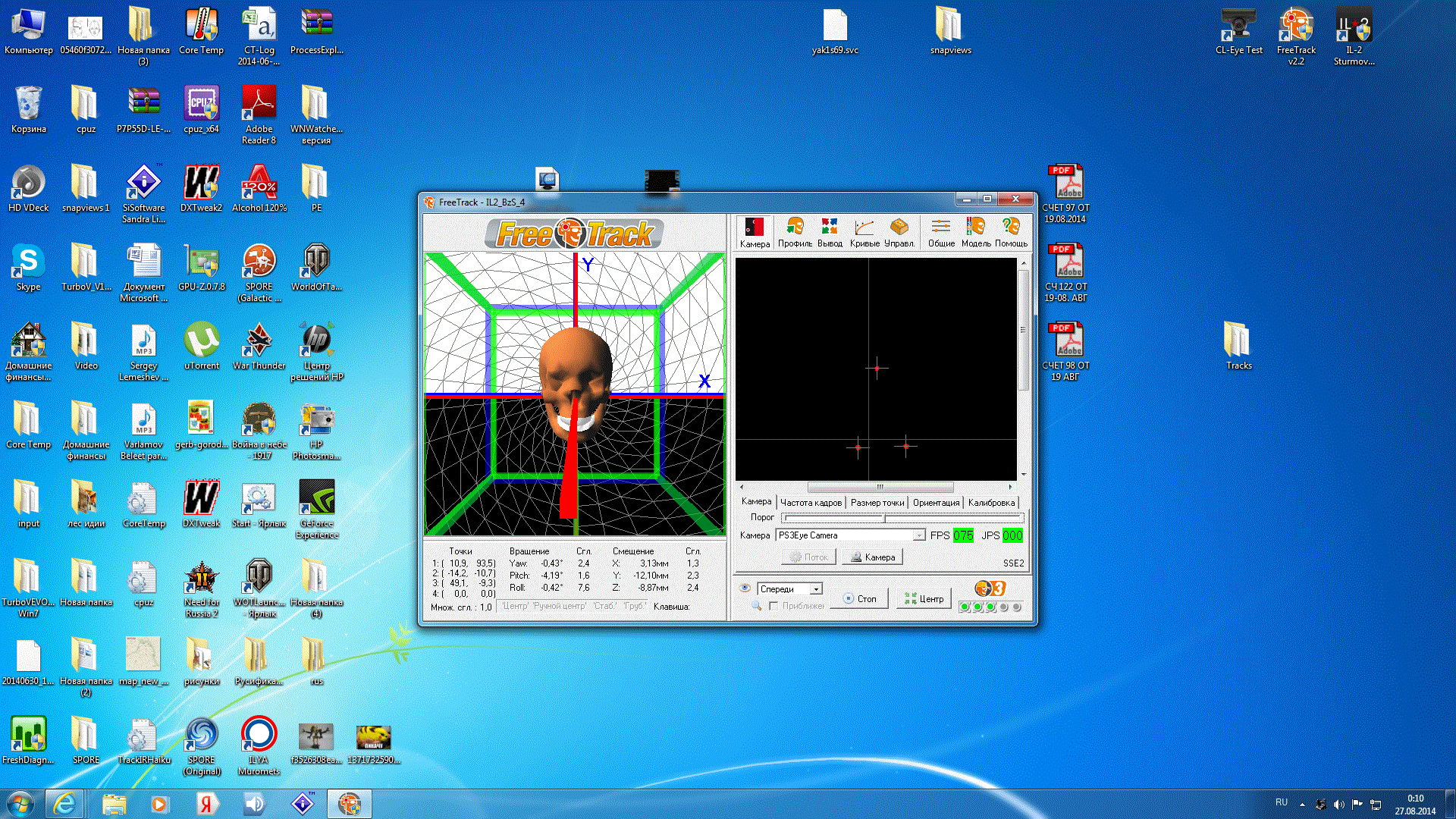Viewport: 1456px width, 819px height.
Task: Click the Поток stream button
Action: pyautogui.click(x=808, y=557)
